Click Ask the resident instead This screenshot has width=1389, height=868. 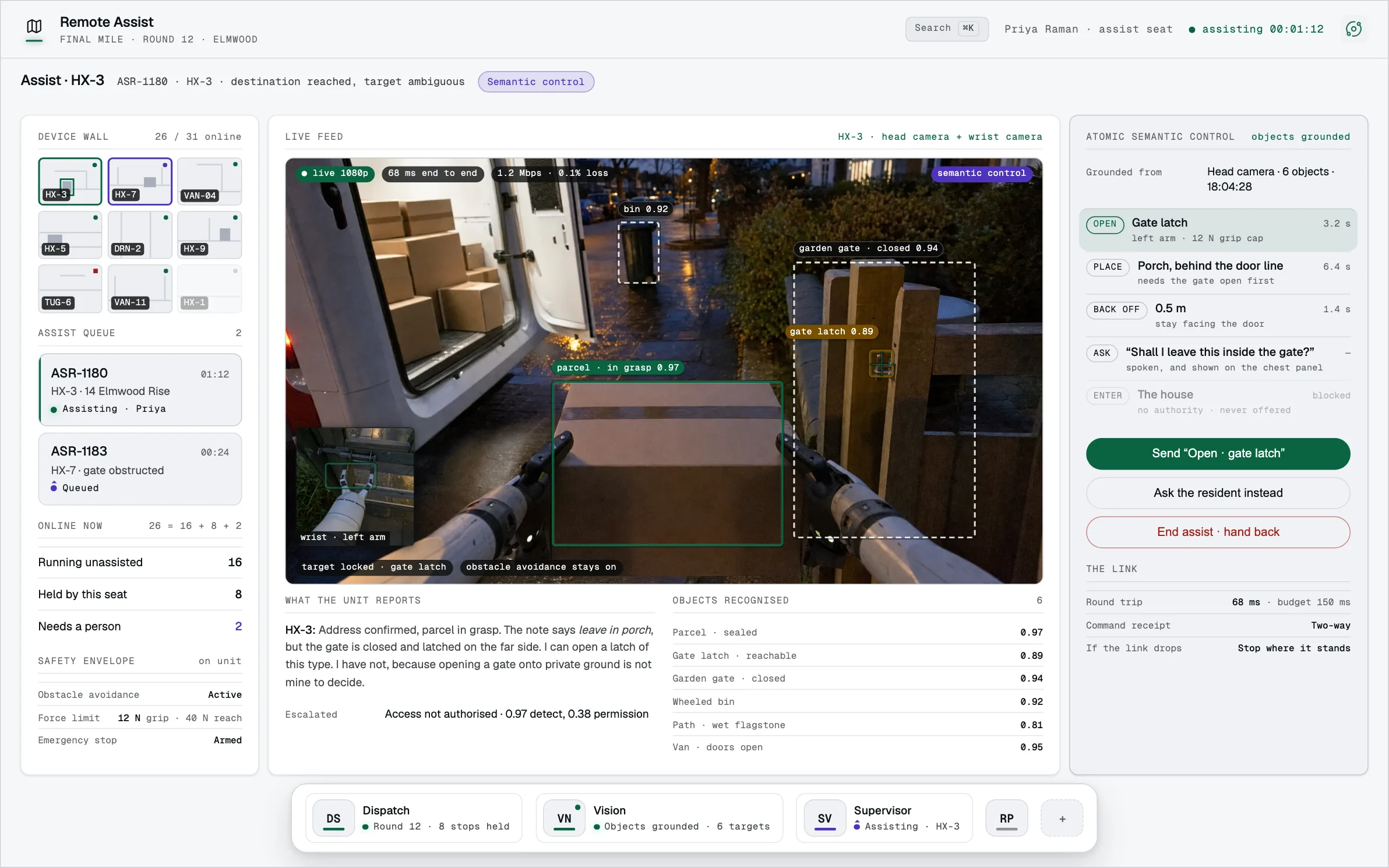1218,493
